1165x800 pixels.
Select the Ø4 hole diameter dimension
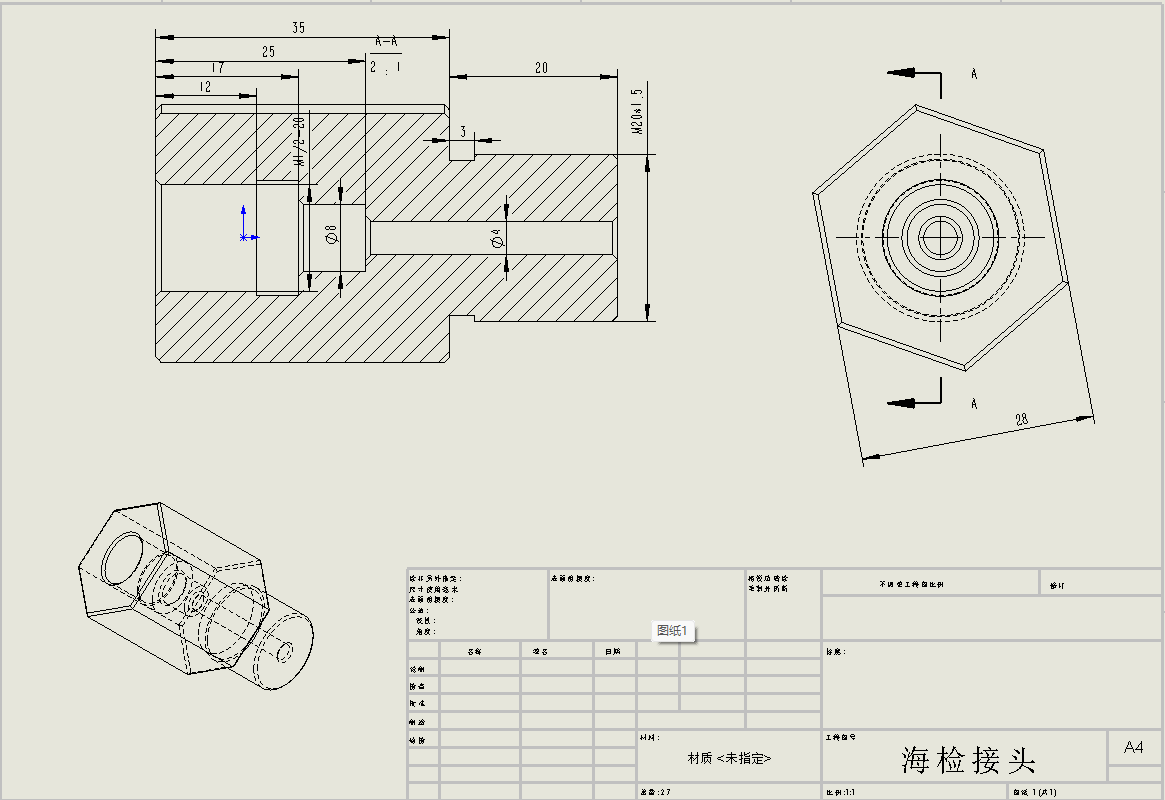(495, 237)
